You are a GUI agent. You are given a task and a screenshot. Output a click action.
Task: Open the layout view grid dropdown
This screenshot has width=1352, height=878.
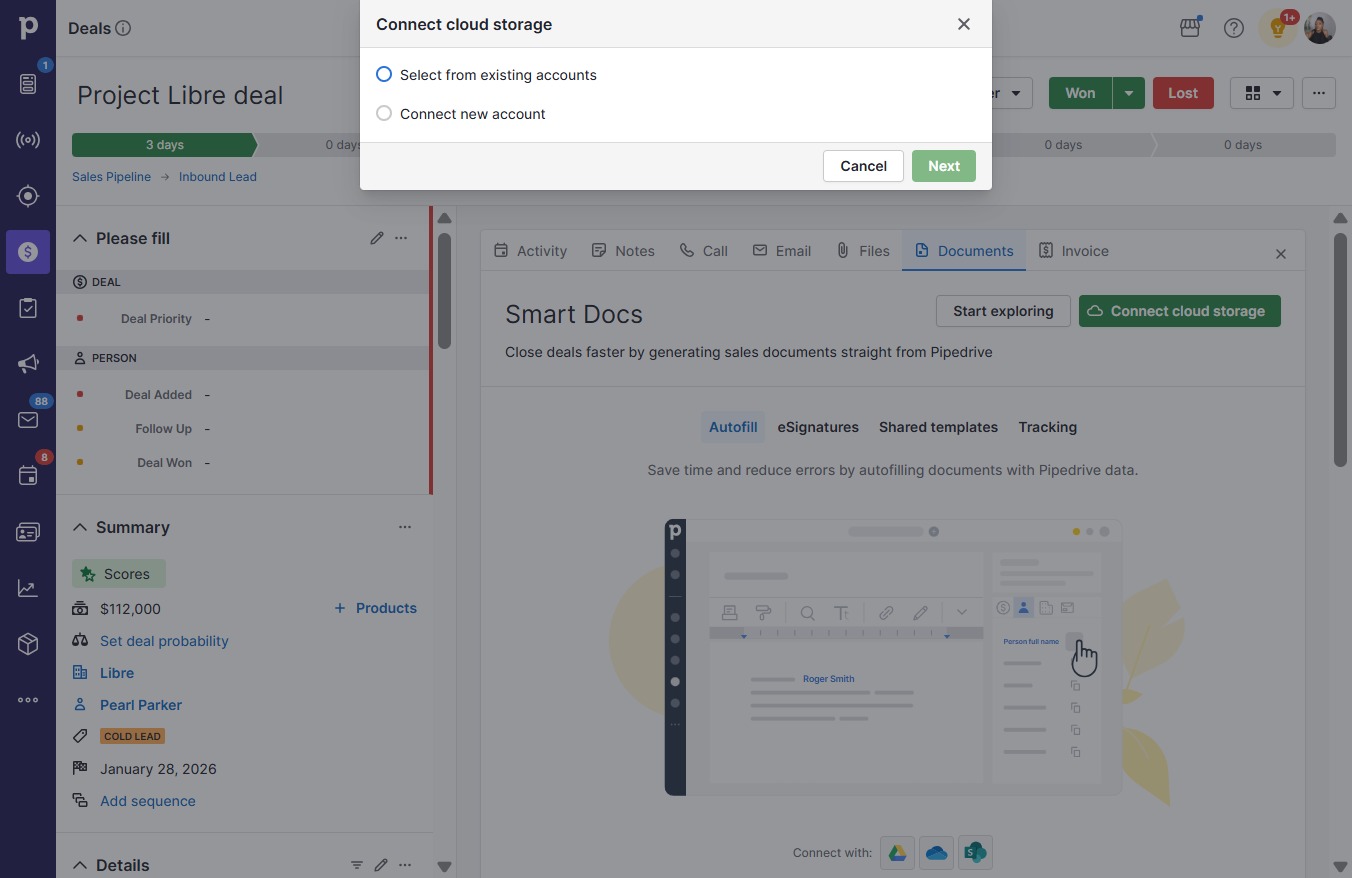pos(1262,93)
